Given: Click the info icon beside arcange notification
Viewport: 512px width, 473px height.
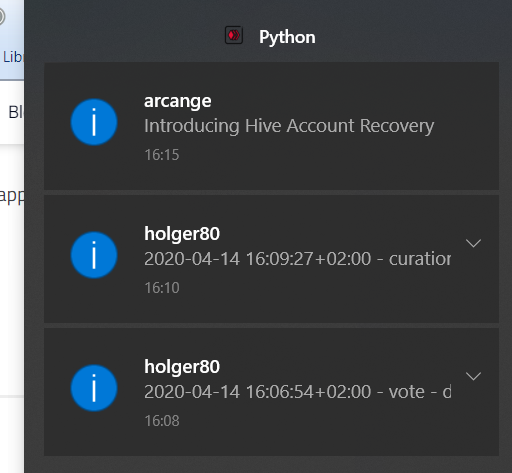Looking at the screenshot, I should 94,122.
